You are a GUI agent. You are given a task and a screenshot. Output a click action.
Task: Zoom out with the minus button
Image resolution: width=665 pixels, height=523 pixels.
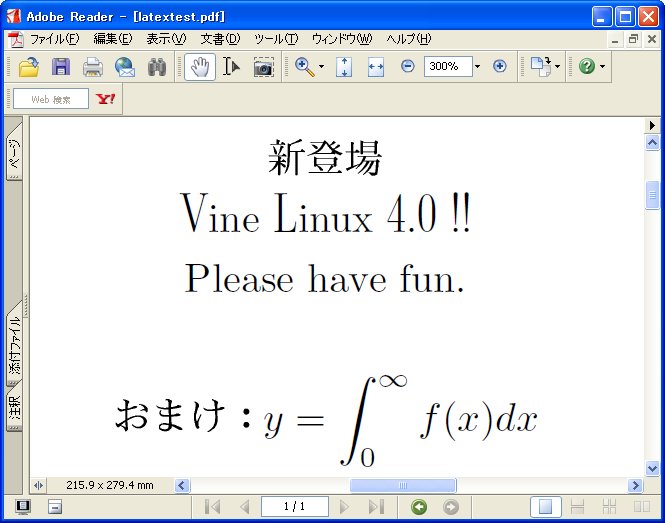[408, 66]
